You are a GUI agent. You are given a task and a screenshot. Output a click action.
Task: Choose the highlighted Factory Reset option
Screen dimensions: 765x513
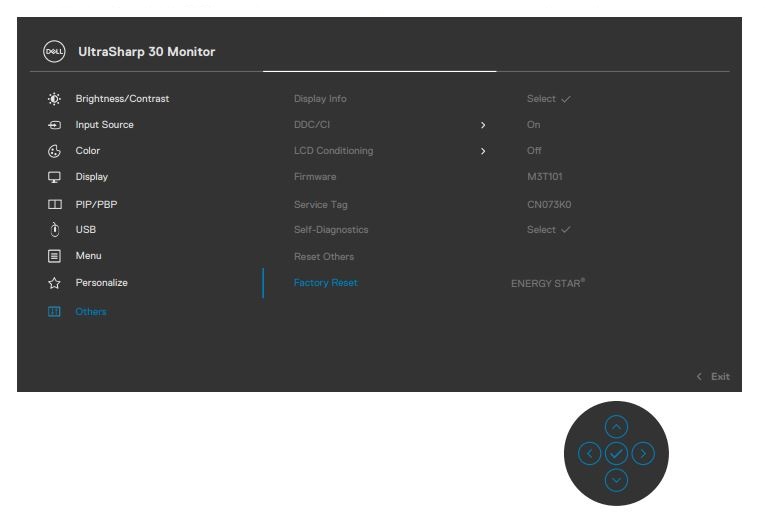[x=325, y=283]
